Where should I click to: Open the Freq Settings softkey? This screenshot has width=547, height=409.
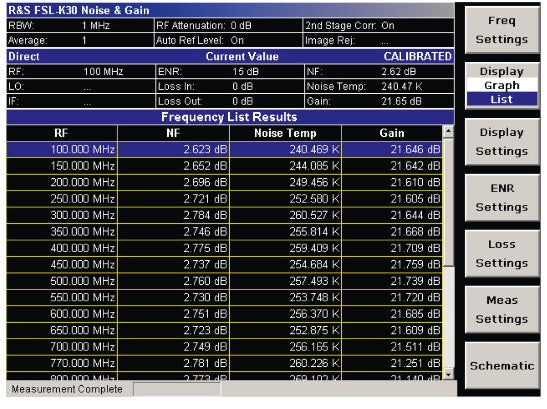coord(502,30)
